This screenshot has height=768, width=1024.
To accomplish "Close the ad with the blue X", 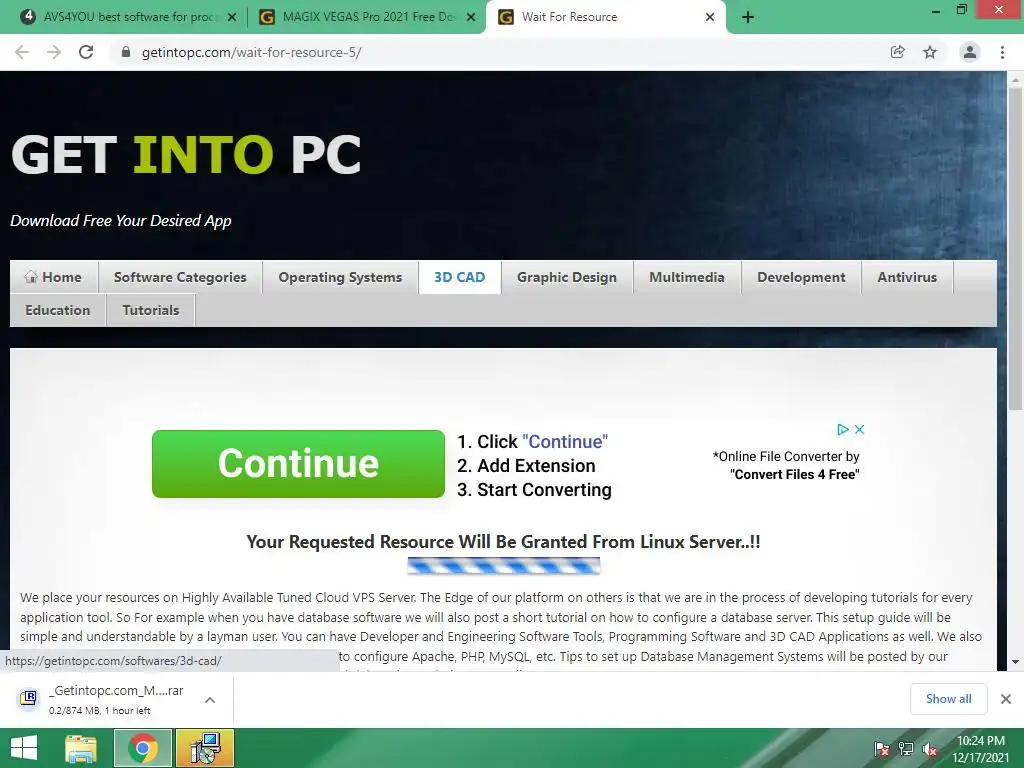I will (859, 429).
